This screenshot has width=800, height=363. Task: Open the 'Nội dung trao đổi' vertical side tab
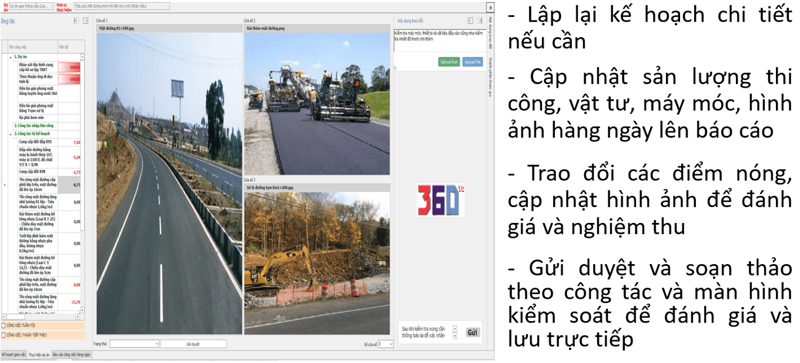point(490,32)
